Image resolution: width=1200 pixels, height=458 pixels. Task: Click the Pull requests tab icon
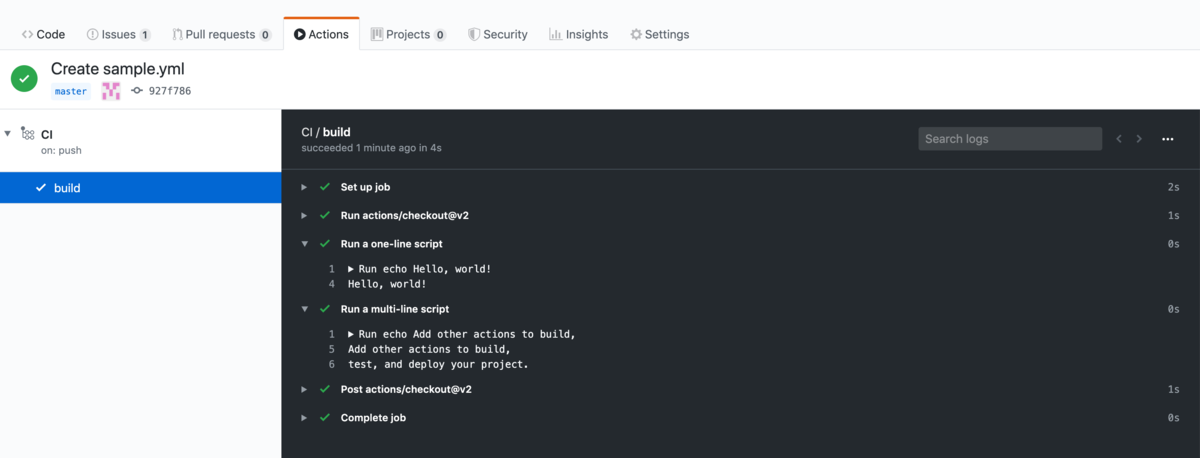click(x=177, y=34)
